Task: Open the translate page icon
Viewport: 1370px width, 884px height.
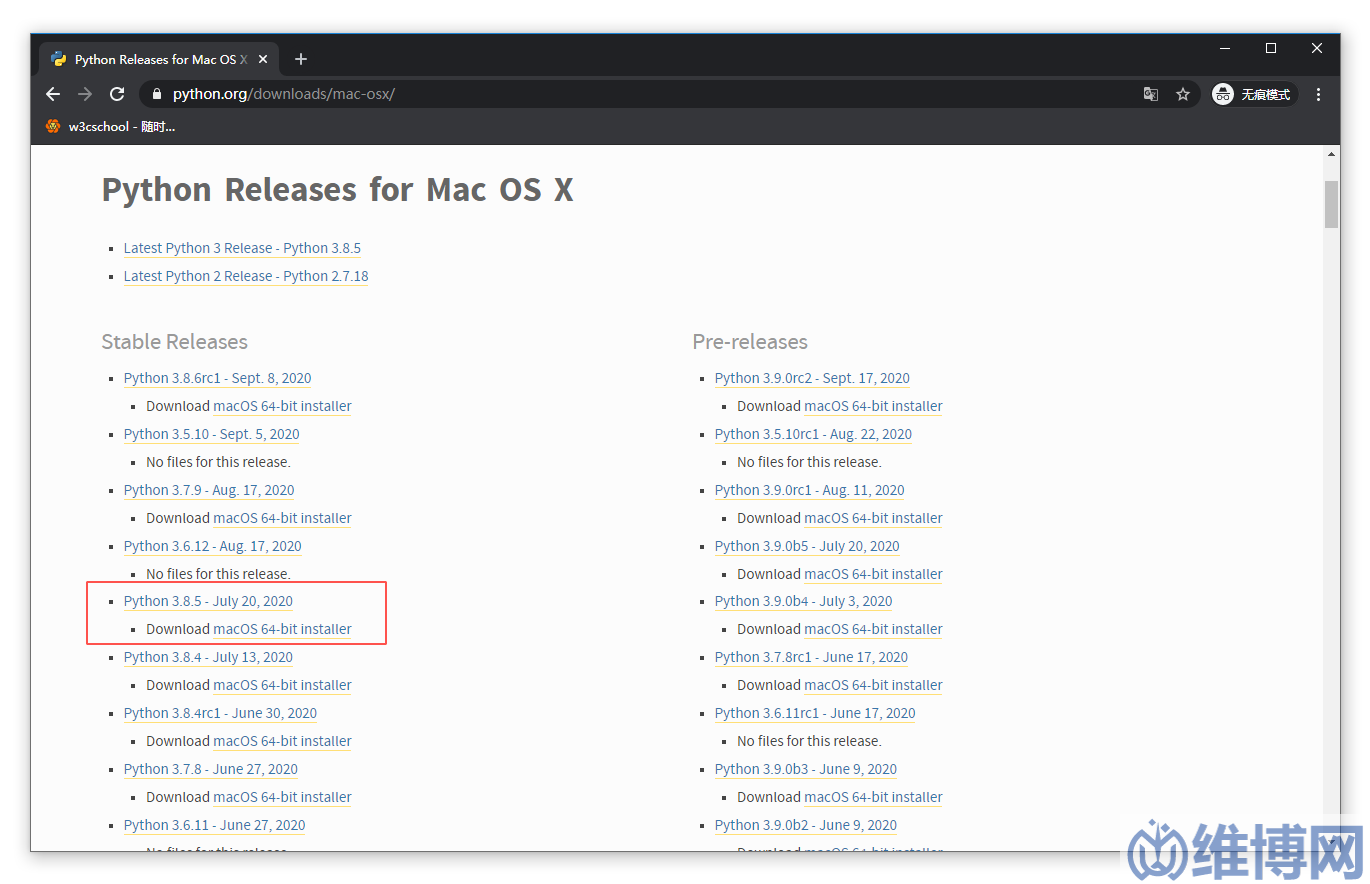Action: coord(1151,94)
